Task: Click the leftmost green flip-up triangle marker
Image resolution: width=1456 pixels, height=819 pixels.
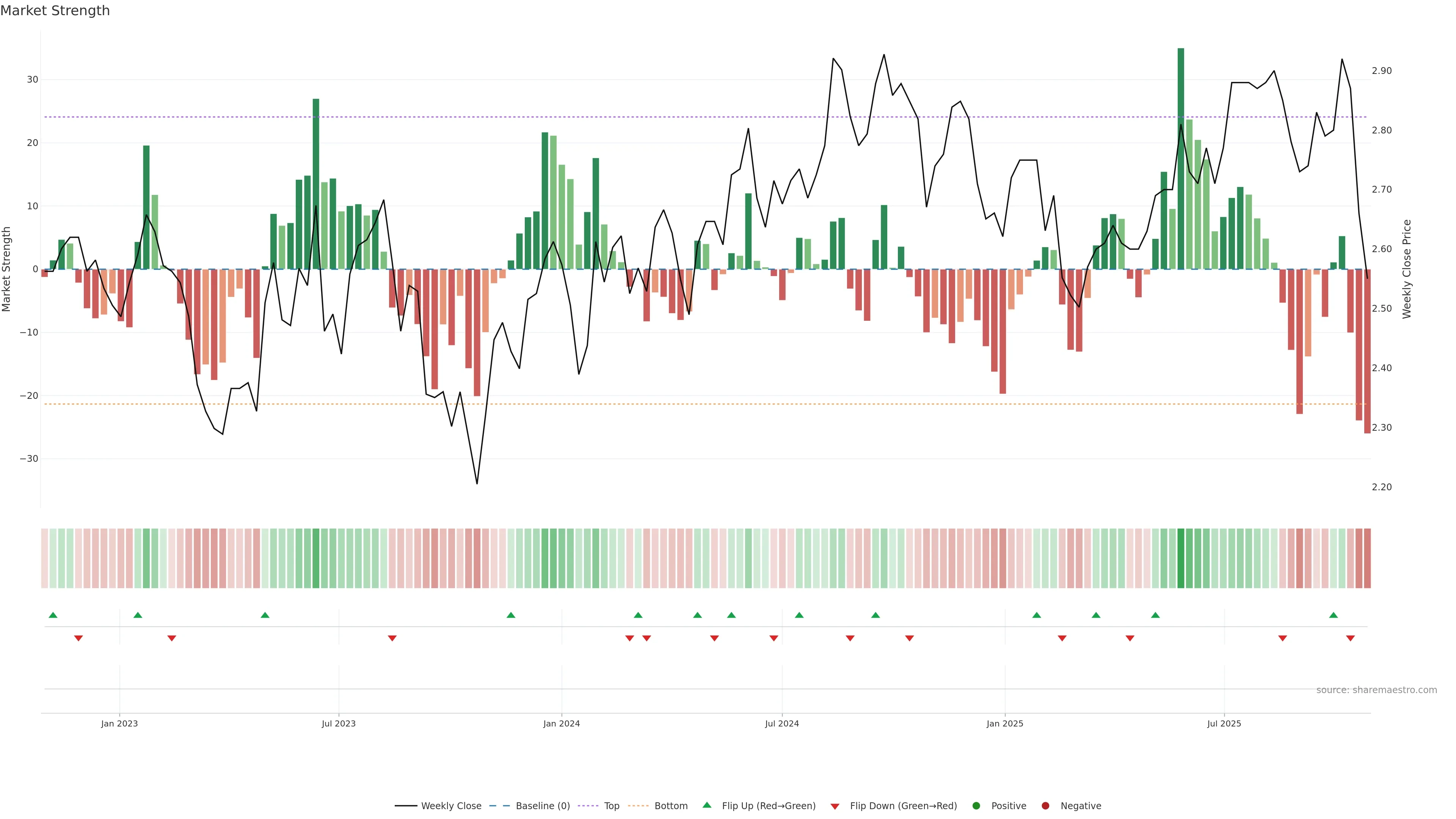Action: coord(53,615)
